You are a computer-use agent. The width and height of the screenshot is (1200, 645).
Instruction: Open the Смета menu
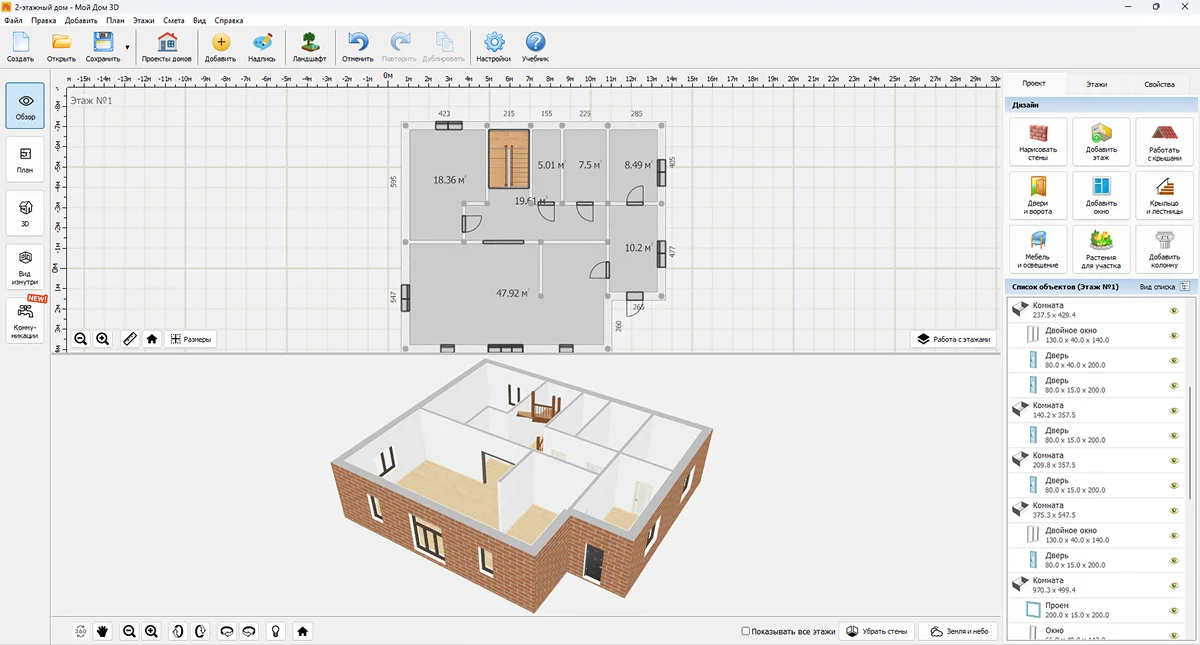coord(173,20)
